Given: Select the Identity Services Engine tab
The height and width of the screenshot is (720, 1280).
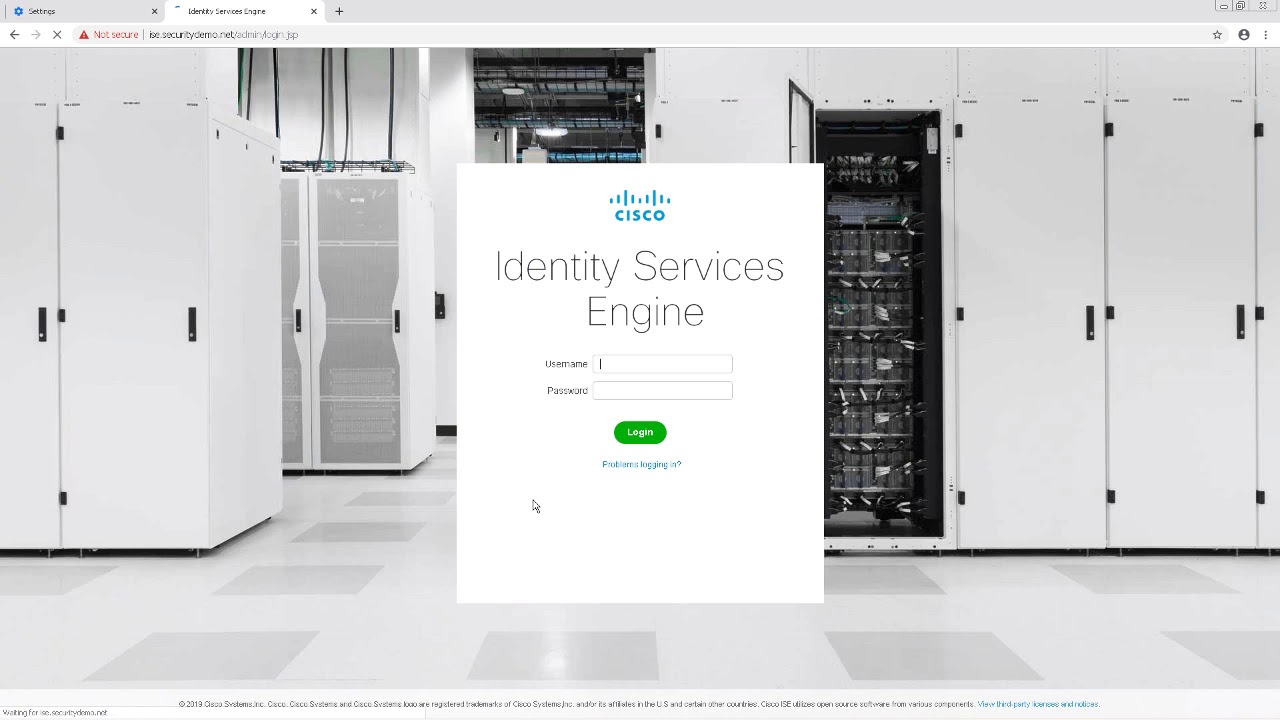Looking at the screenshot, I should [243, 11].
